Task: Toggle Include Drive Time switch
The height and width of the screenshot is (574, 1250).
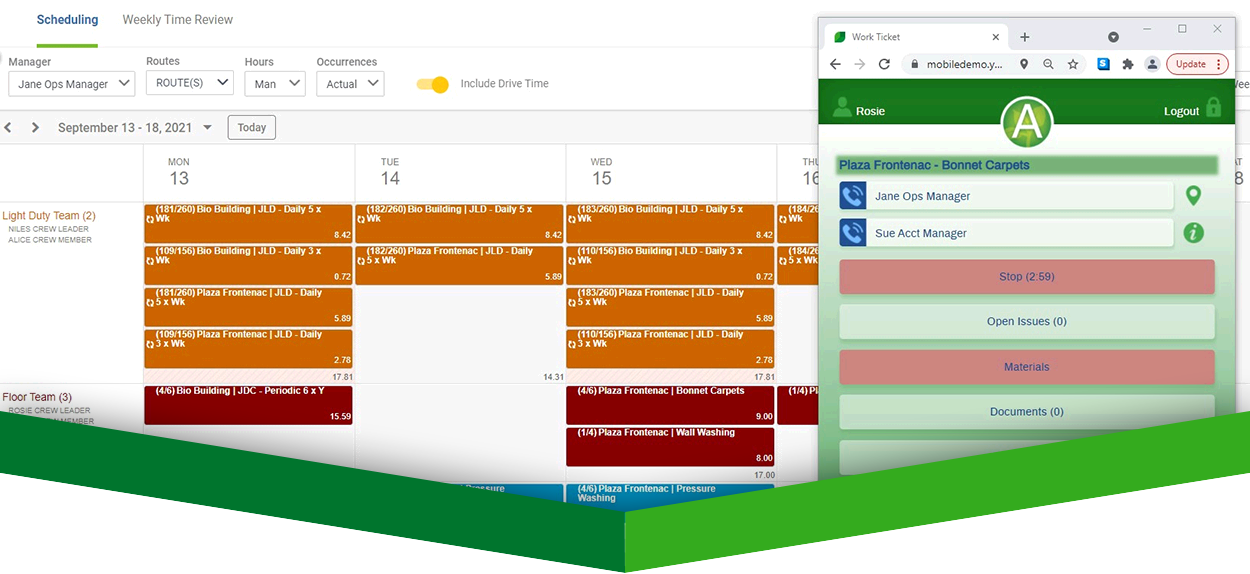Action: [x=433, y=84]
